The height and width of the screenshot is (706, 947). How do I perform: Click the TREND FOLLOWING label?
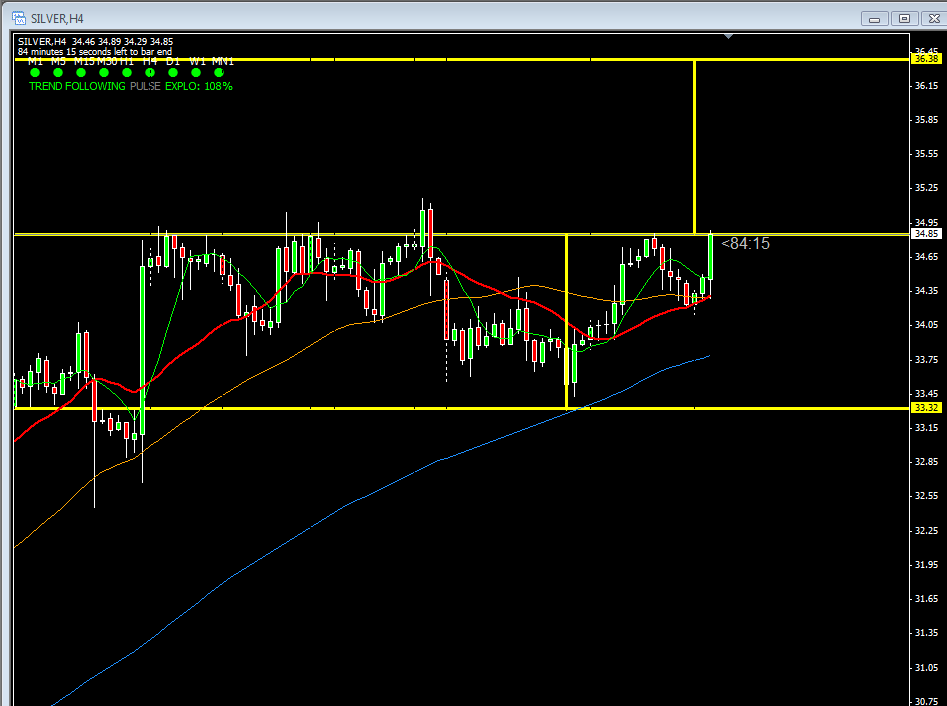coord(78,87)
